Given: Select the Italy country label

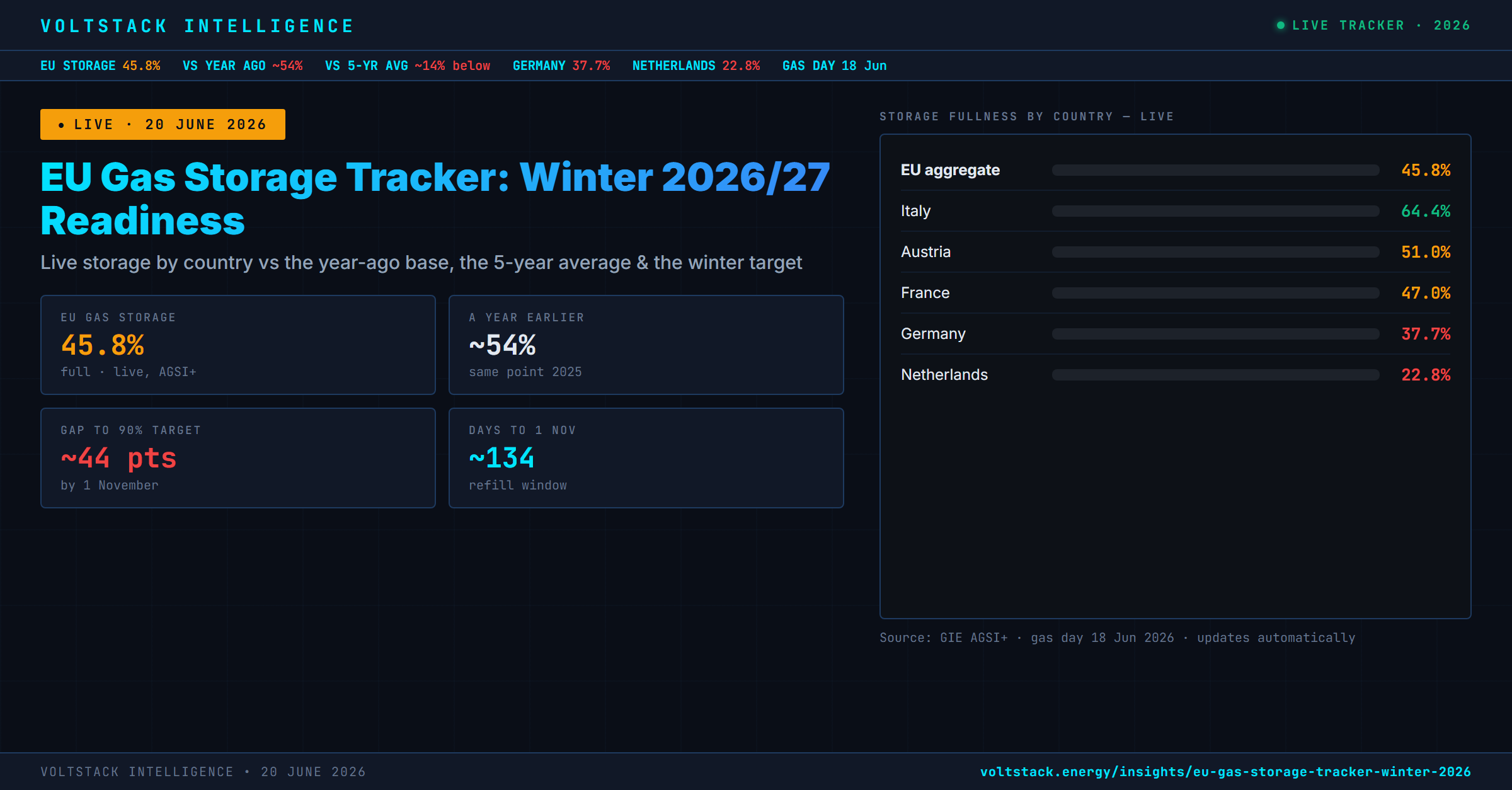Looking at the screenshot, I should point(915,211).
